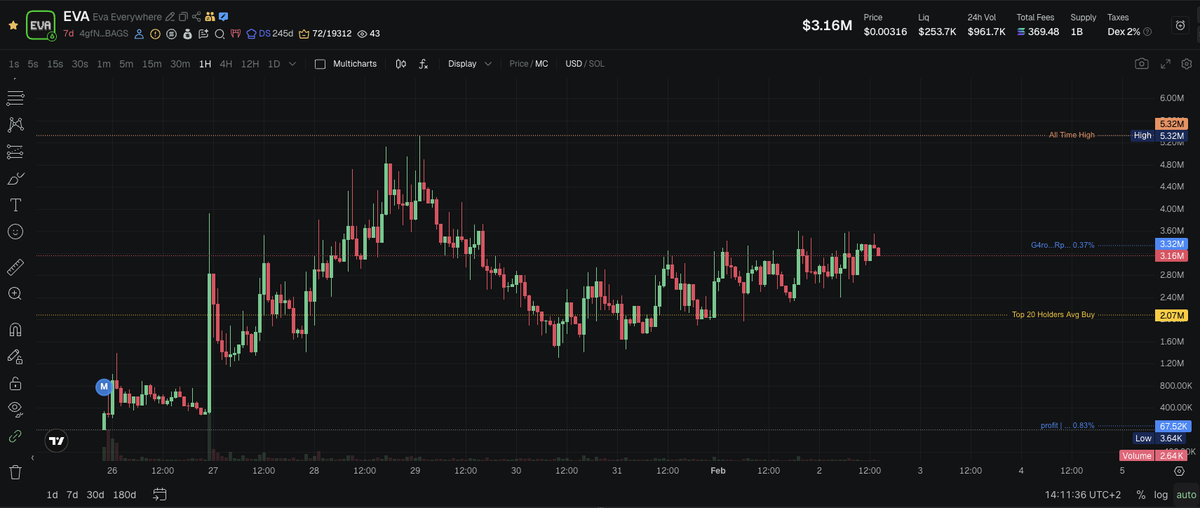Image resolution: width=1200 pixels, height=508 pixels.
Task: Open the orange warning circle icon
Action: point(155,34)
